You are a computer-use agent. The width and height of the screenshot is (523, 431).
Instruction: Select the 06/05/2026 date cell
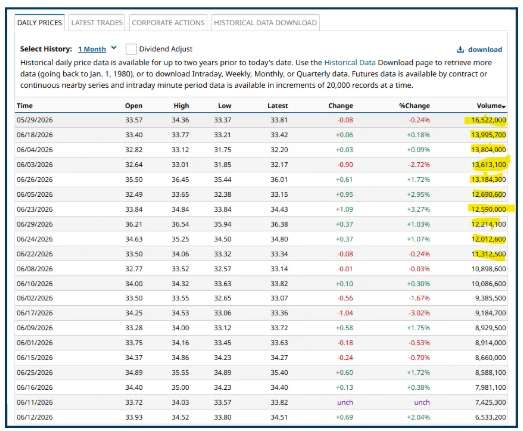[35, 194]
